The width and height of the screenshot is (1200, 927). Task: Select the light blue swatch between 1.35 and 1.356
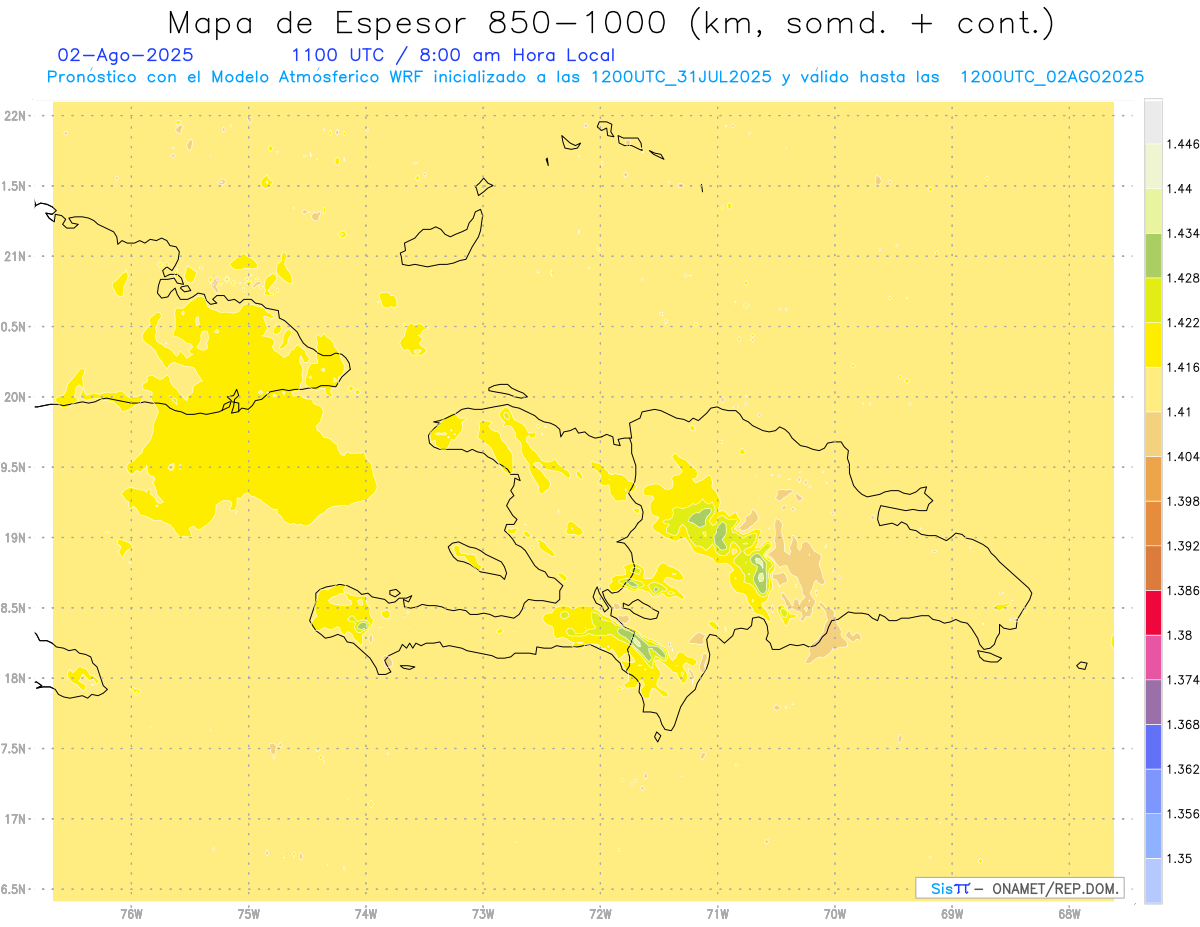1153,836
